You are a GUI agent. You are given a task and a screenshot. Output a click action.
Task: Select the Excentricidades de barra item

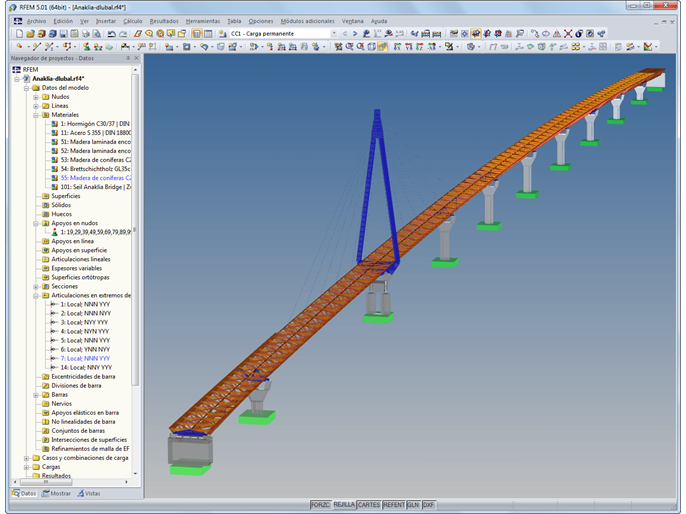pyautogui.click(x=83, y=377)
